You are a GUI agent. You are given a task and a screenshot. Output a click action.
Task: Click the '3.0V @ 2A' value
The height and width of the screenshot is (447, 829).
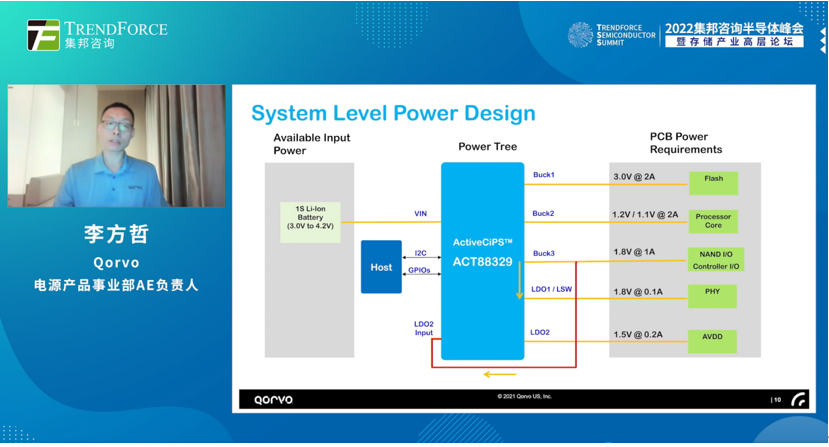coord(634,177)
